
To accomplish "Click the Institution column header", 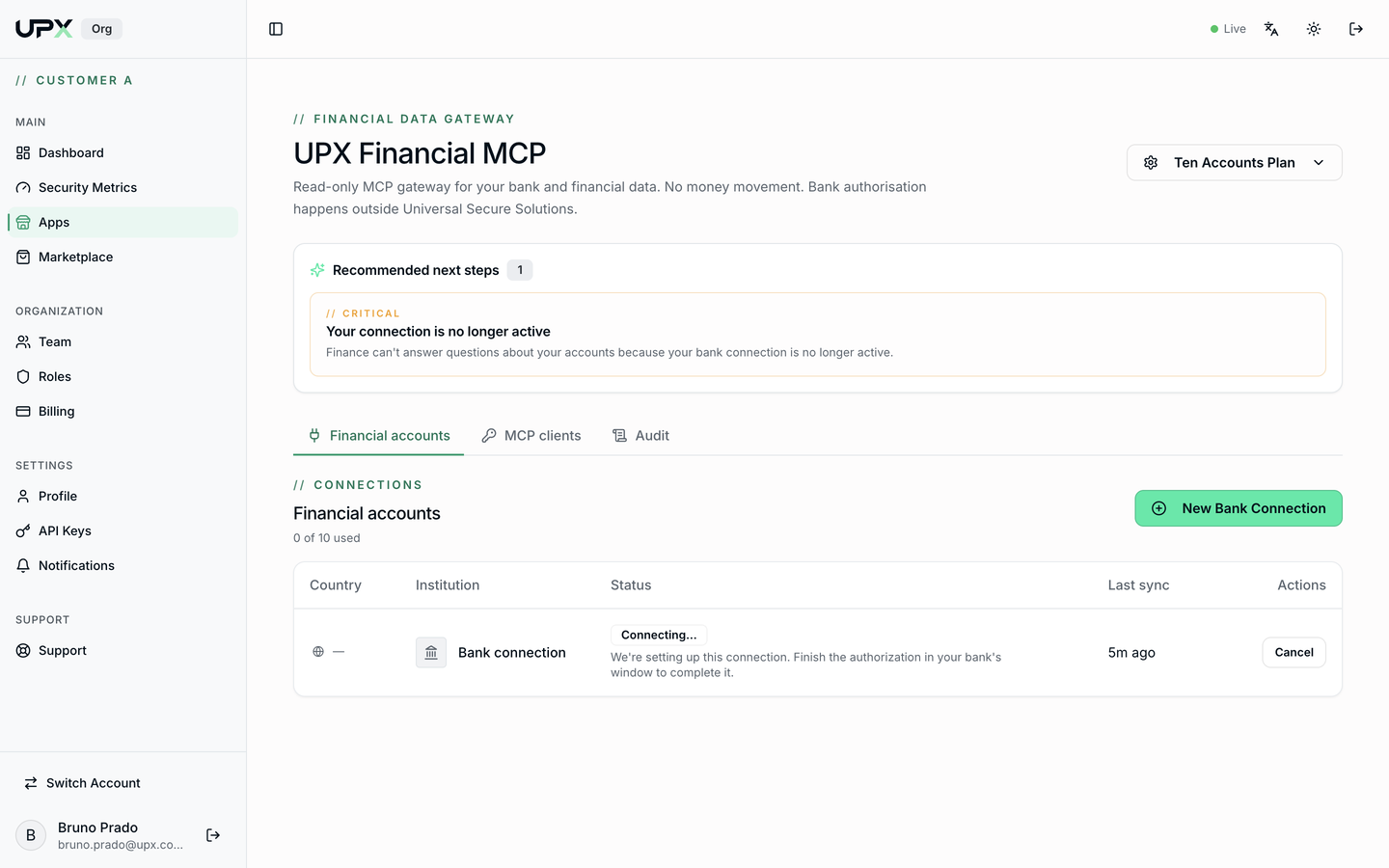I will click(x=448, y=584).
